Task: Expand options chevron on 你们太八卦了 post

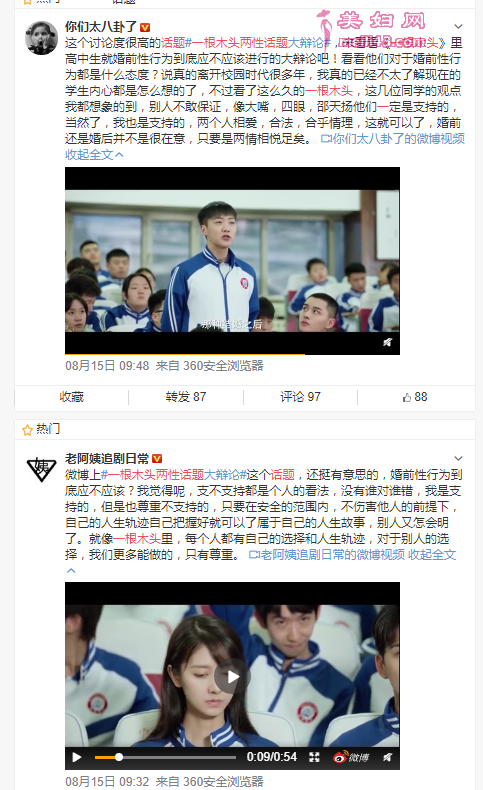Action: pos(458,26)
